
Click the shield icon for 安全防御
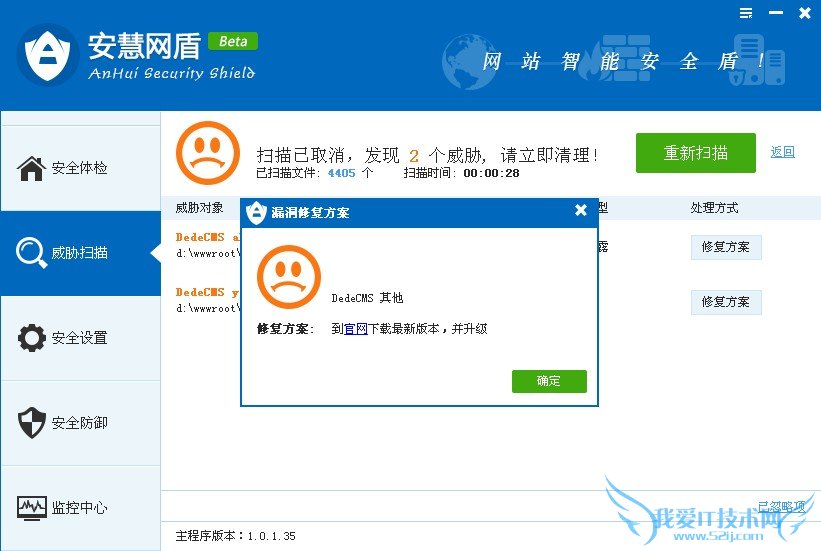point(31,423)
